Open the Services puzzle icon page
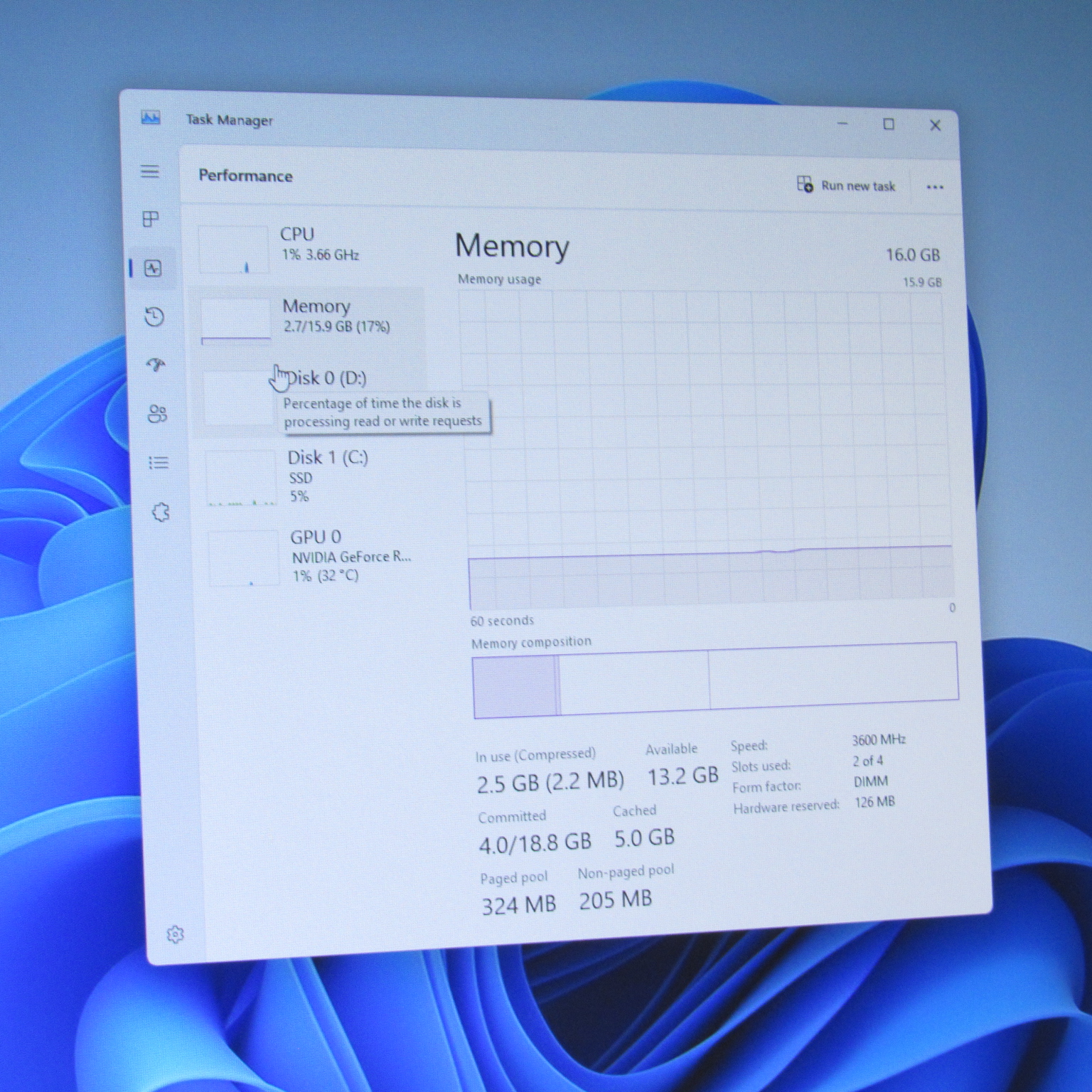Image resolution: width=1092 pixels, height=1092 pixels. click(161, 512)
